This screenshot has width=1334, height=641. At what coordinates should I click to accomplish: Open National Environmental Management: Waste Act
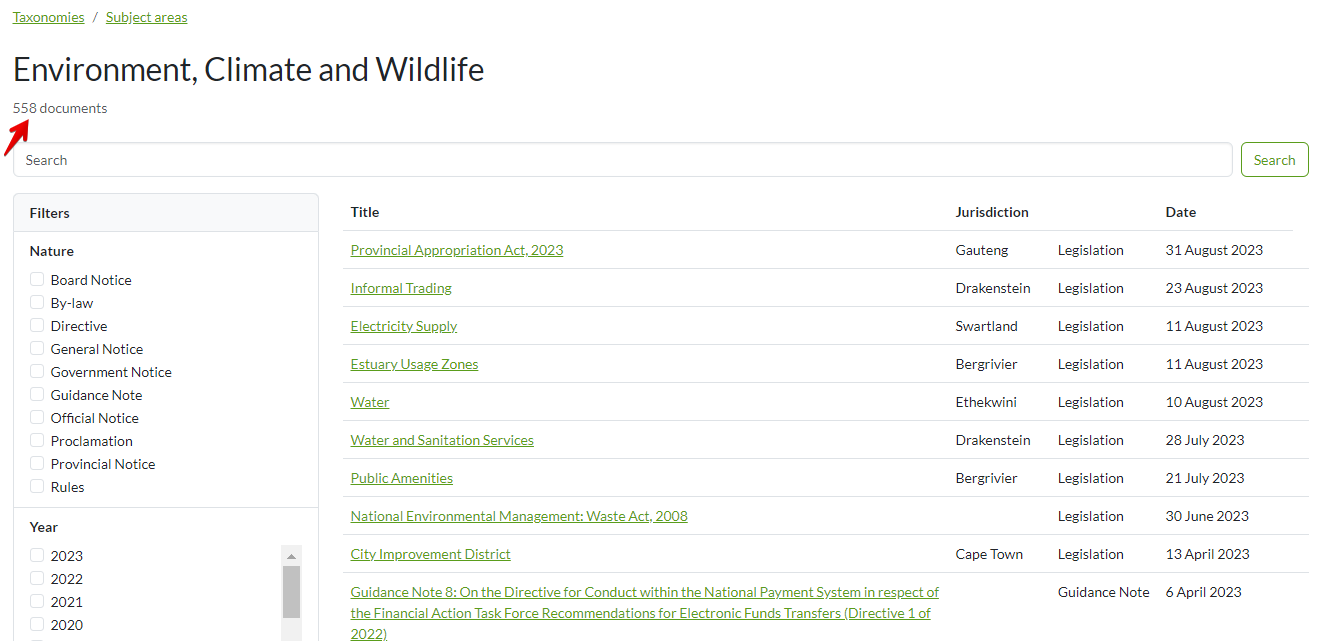pos(518,516)
